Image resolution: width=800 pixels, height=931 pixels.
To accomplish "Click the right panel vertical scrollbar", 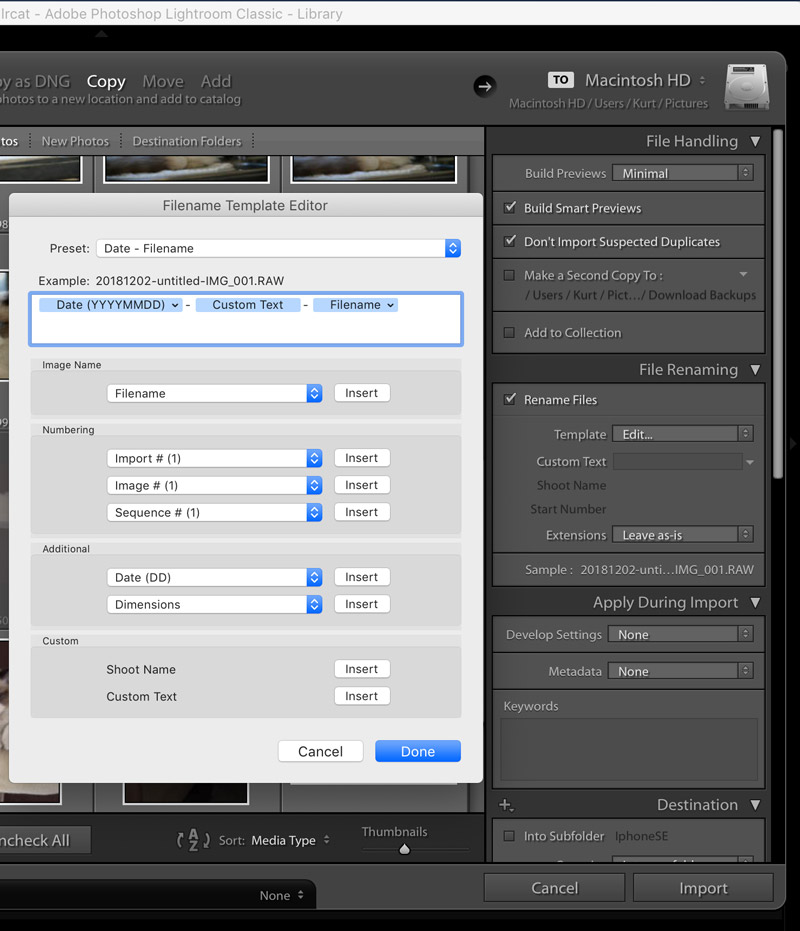I will tap(777, 304).
